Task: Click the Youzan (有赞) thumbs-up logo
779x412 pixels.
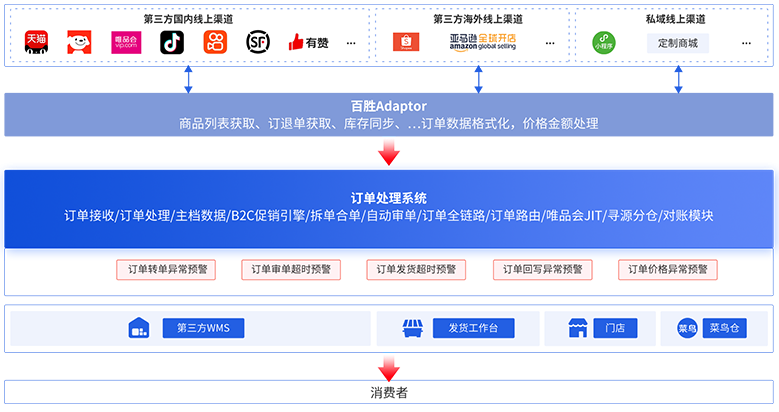Action: click(x=308, y=43)
